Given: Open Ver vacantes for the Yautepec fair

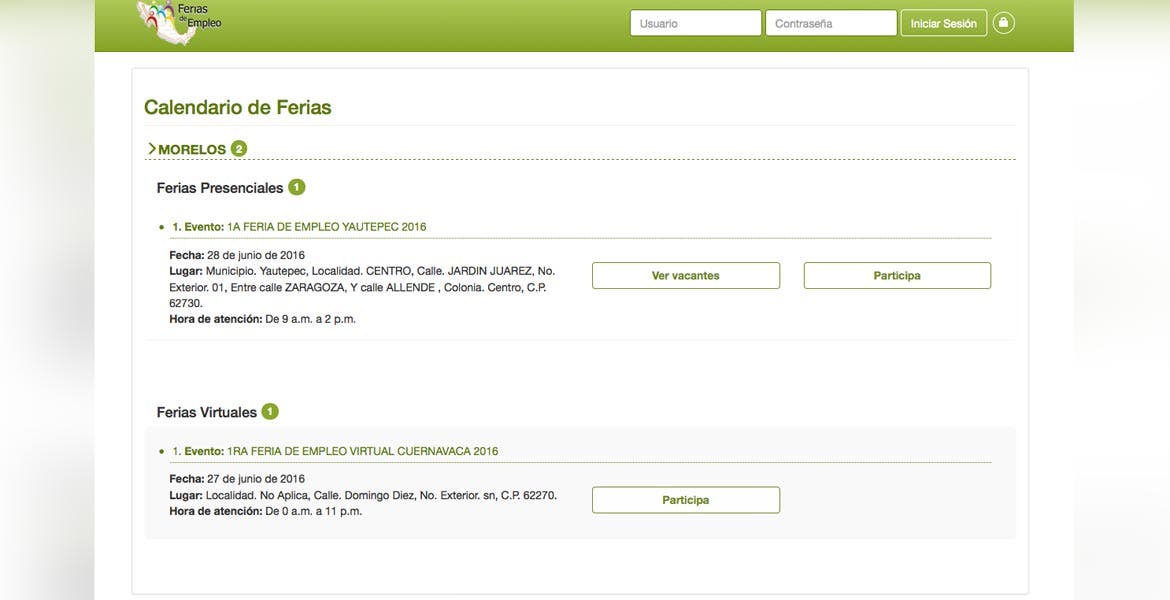Looking at the screenshot, I should click(685, 276).
